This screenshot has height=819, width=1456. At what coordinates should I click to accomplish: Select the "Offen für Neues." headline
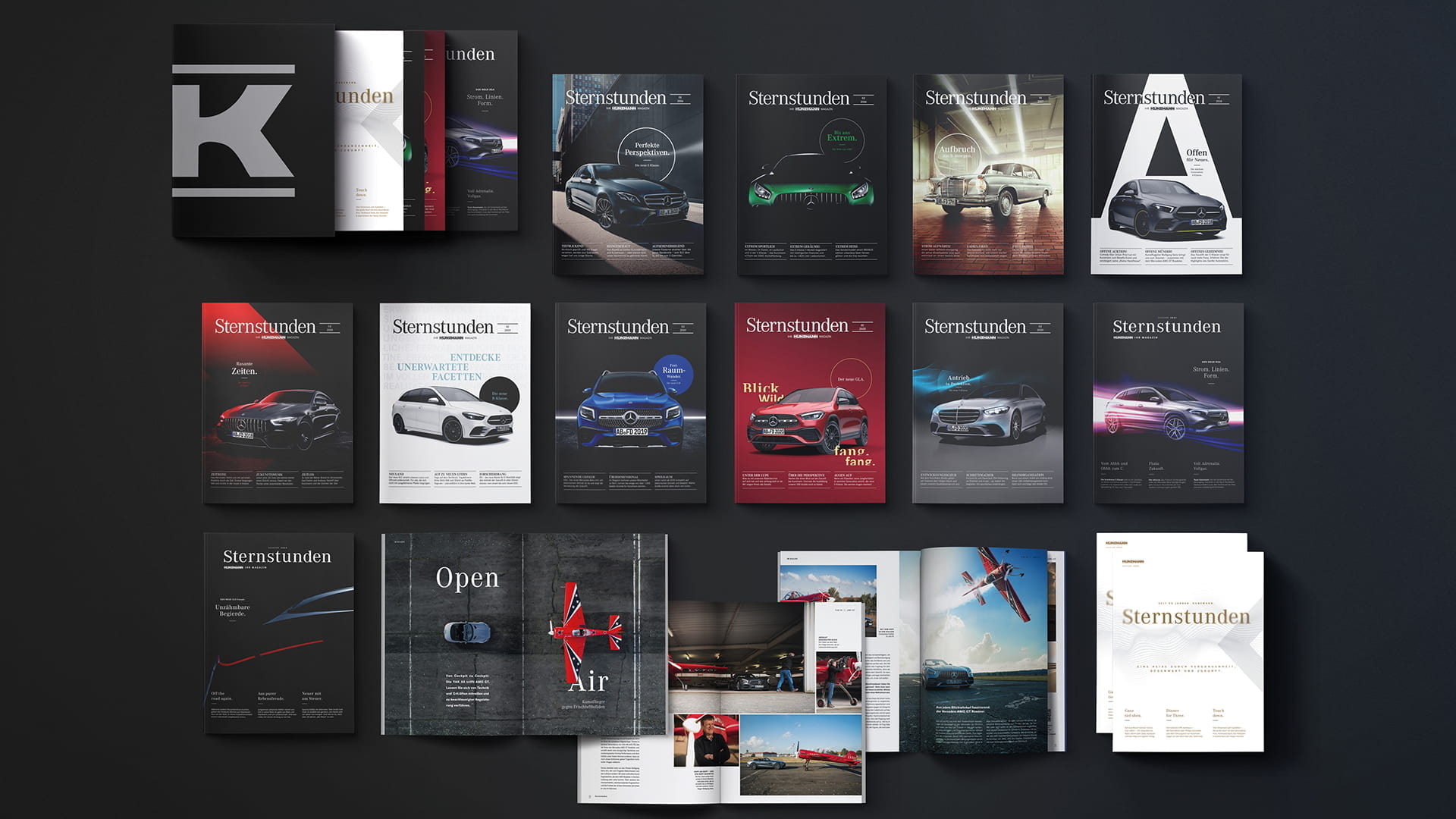point(1197,156)
